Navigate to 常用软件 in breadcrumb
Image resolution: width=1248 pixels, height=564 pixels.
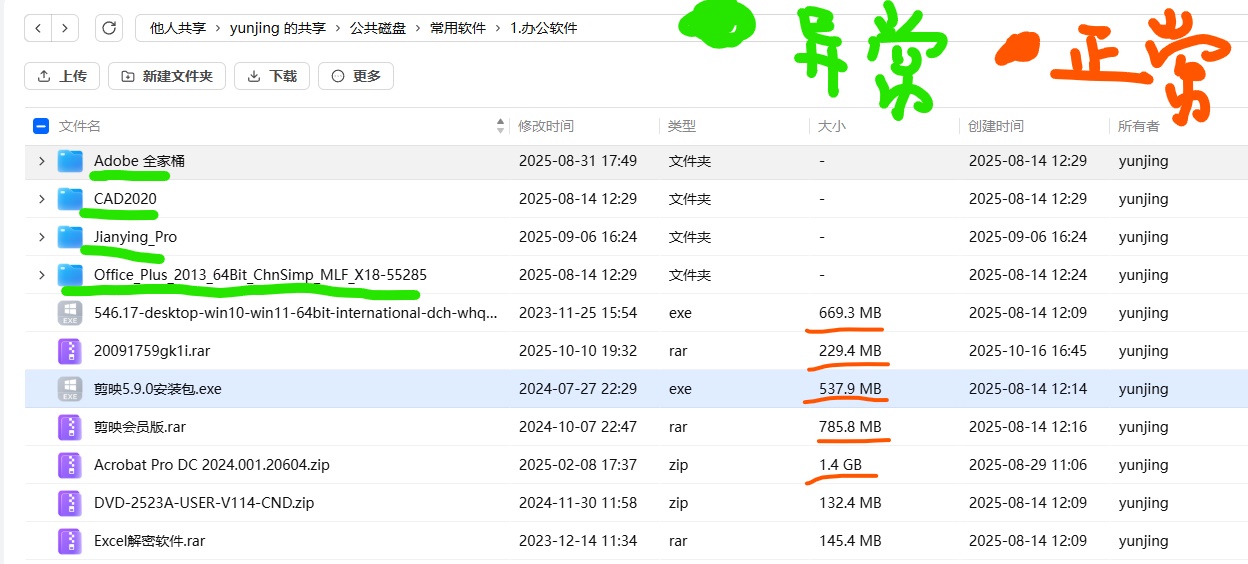pyautogui.click(x=458, y=28)
